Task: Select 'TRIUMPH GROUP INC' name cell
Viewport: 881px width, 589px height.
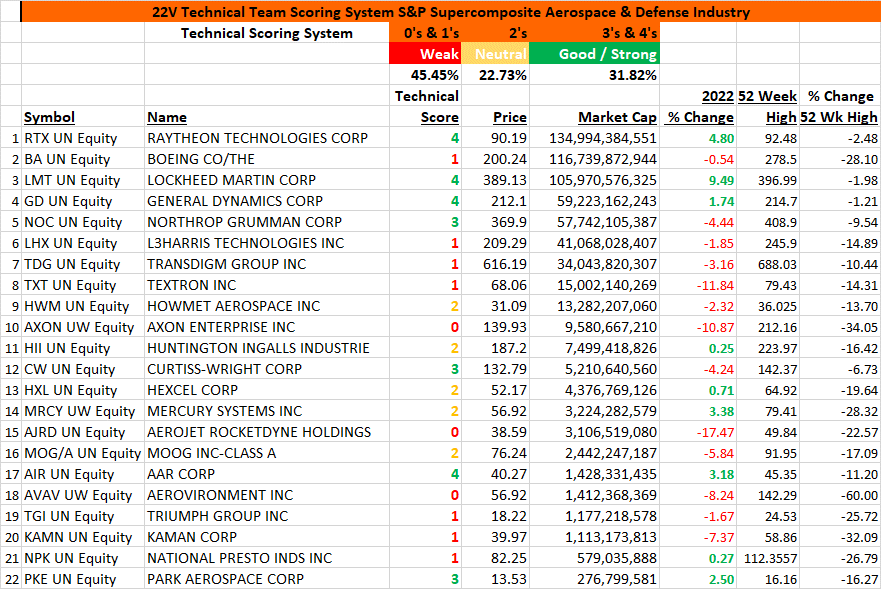Action: click(x=267, y=516)
